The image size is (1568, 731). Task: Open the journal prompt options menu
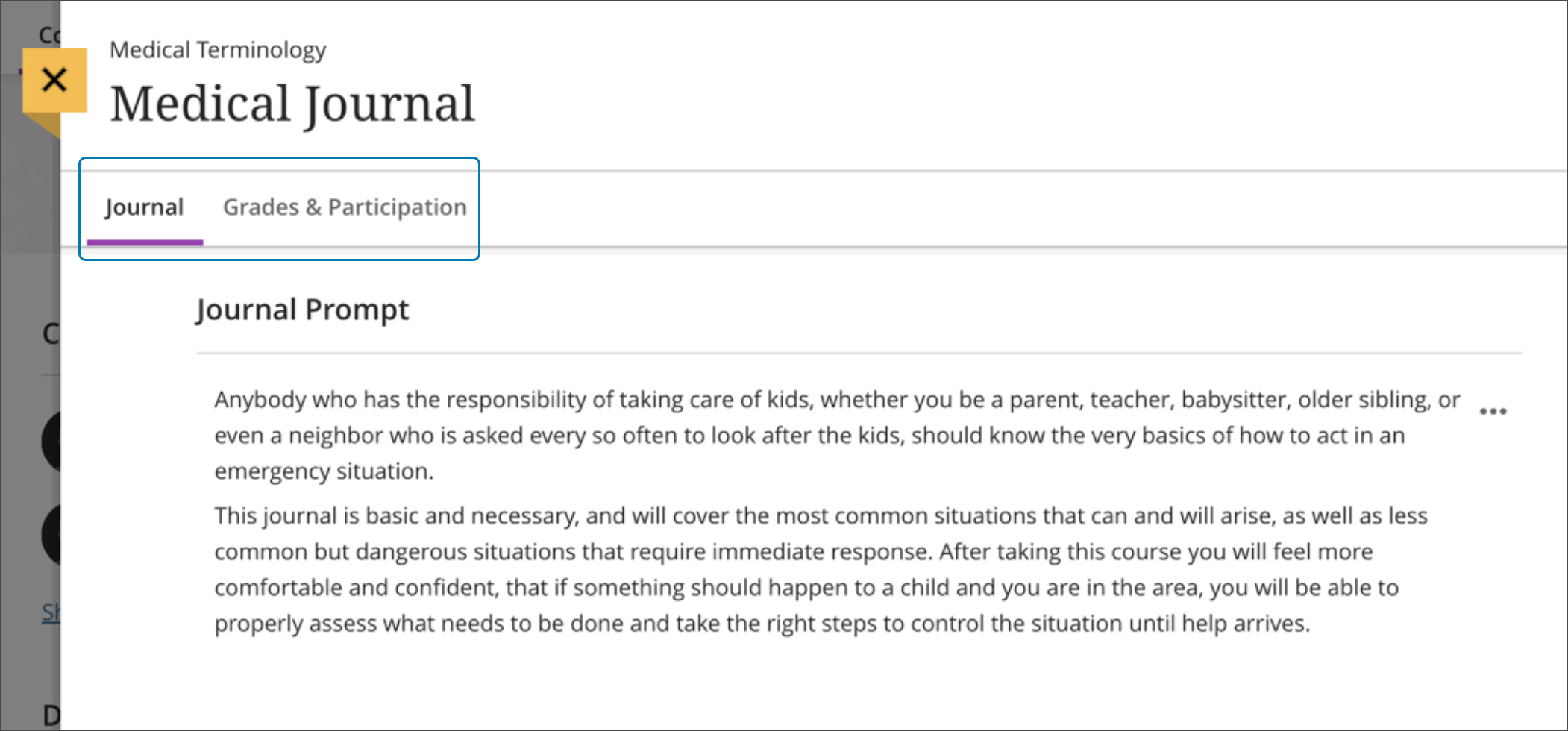click(x=1493, y=411)
